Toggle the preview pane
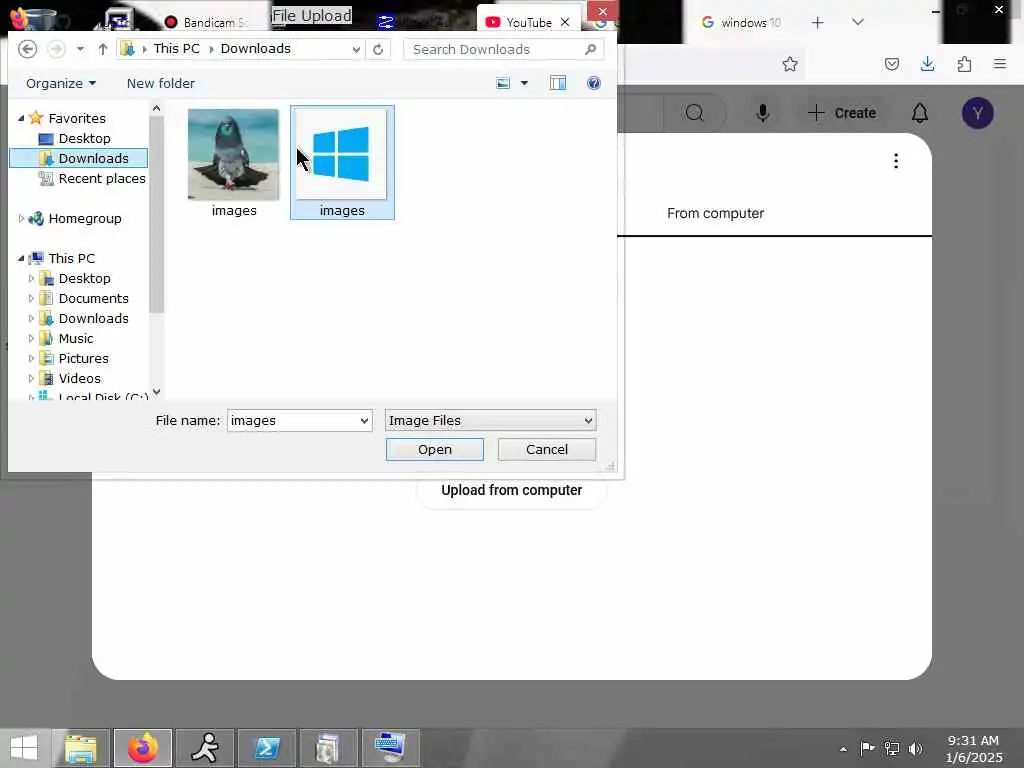This screenshot has width=1024, height=768. click(x=558, y=83)
